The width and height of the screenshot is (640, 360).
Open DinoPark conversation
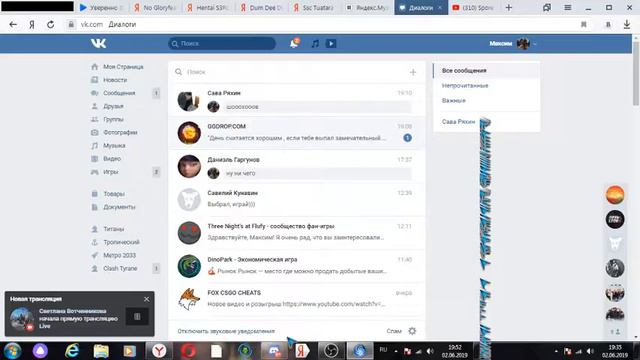[296, 266]
